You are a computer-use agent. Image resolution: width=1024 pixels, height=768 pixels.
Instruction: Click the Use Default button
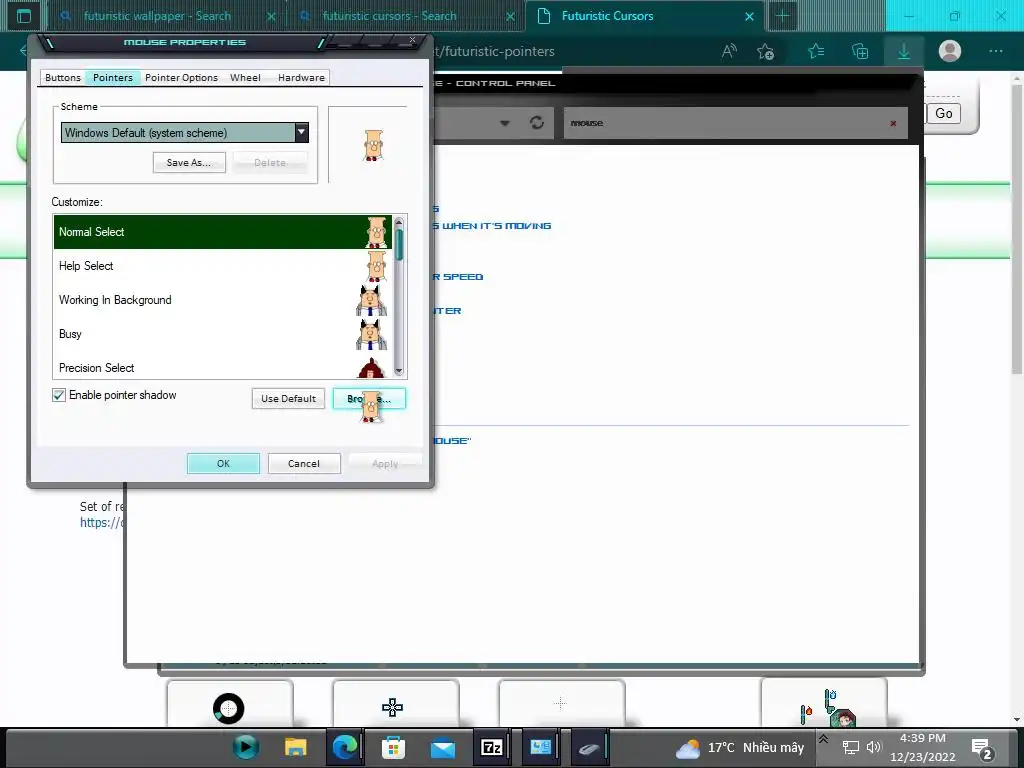coord(288,398)
